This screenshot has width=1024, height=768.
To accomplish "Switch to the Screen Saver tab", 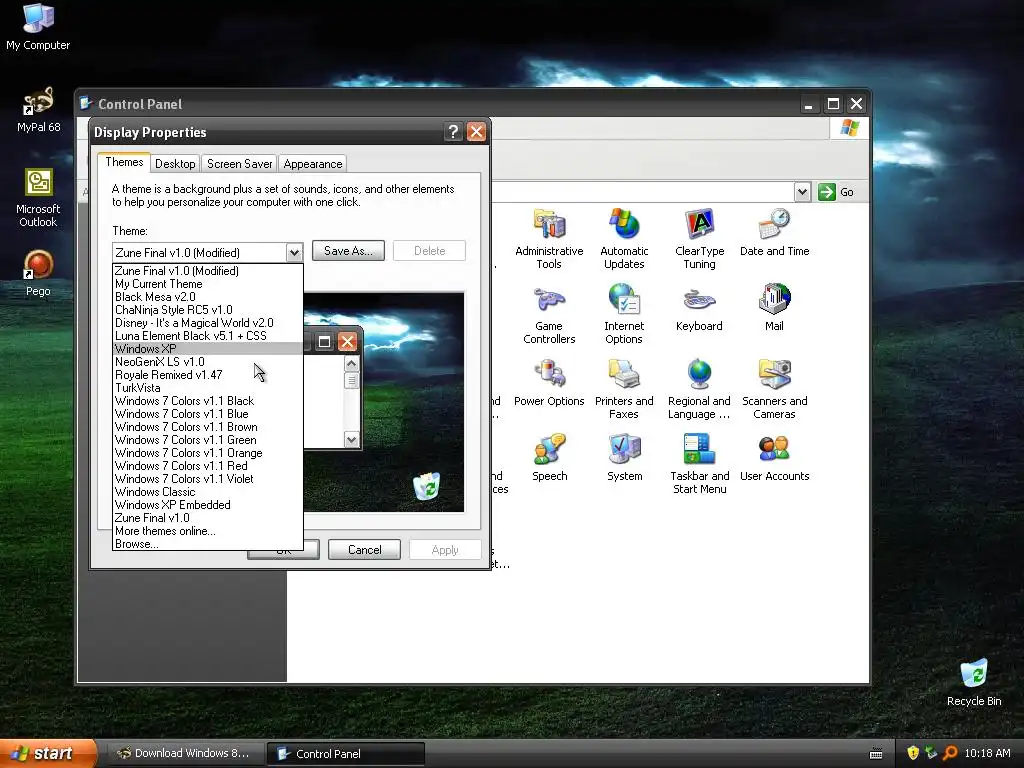I will pyautogui.click(x=240, y=164).
